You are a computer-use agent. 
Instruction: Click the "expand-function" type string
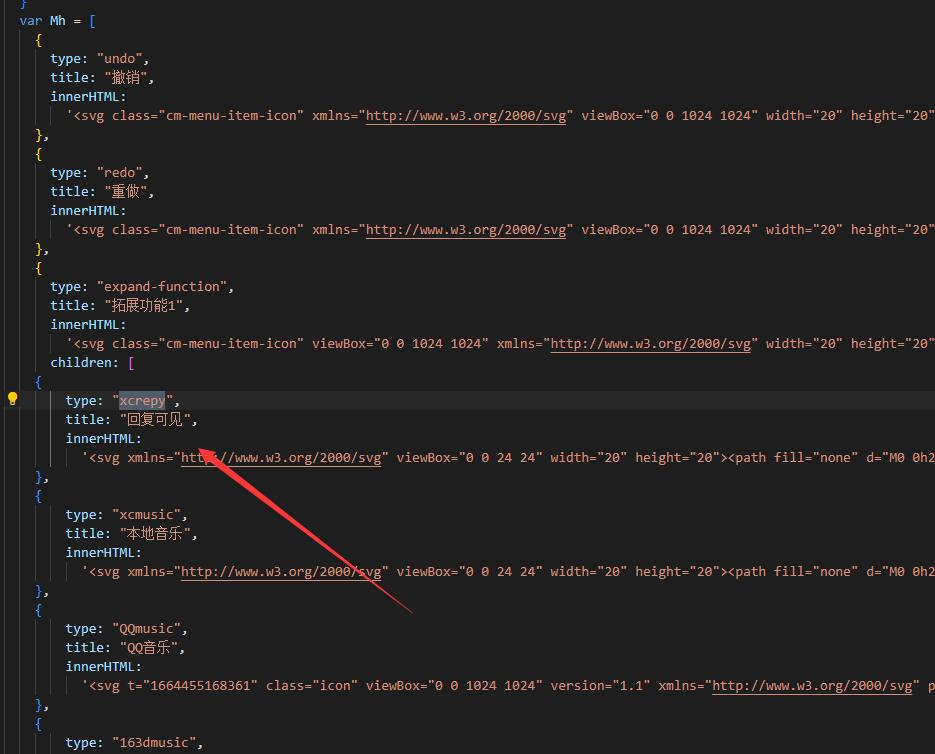click(165, 287)
